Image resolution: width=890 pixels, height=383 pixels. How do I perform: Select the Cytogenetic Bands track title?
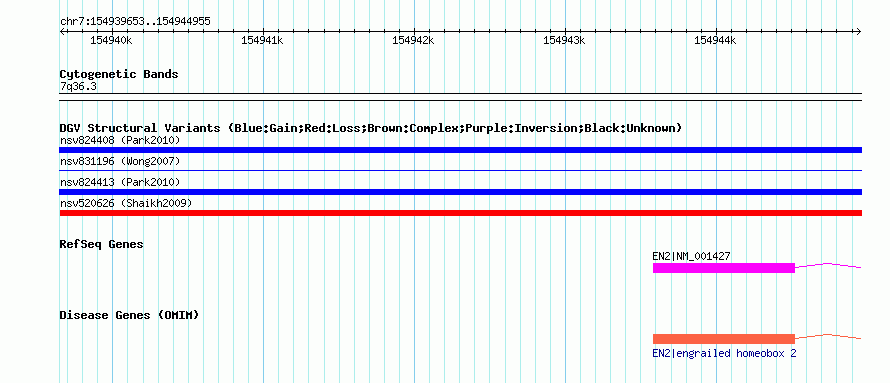click(119, 74)
